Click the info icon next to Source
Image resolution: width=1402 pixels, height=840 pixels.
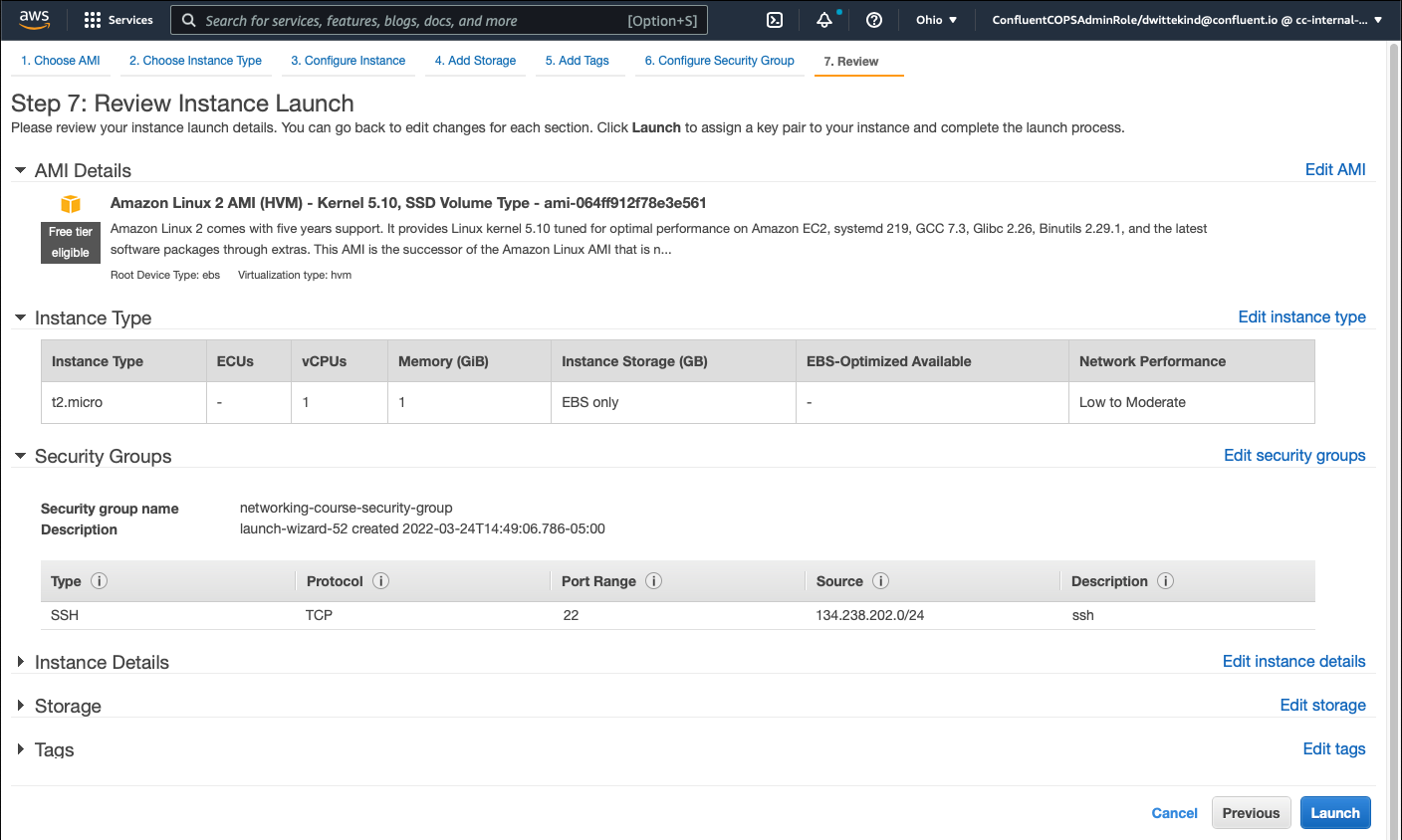(x=880, y=581)
